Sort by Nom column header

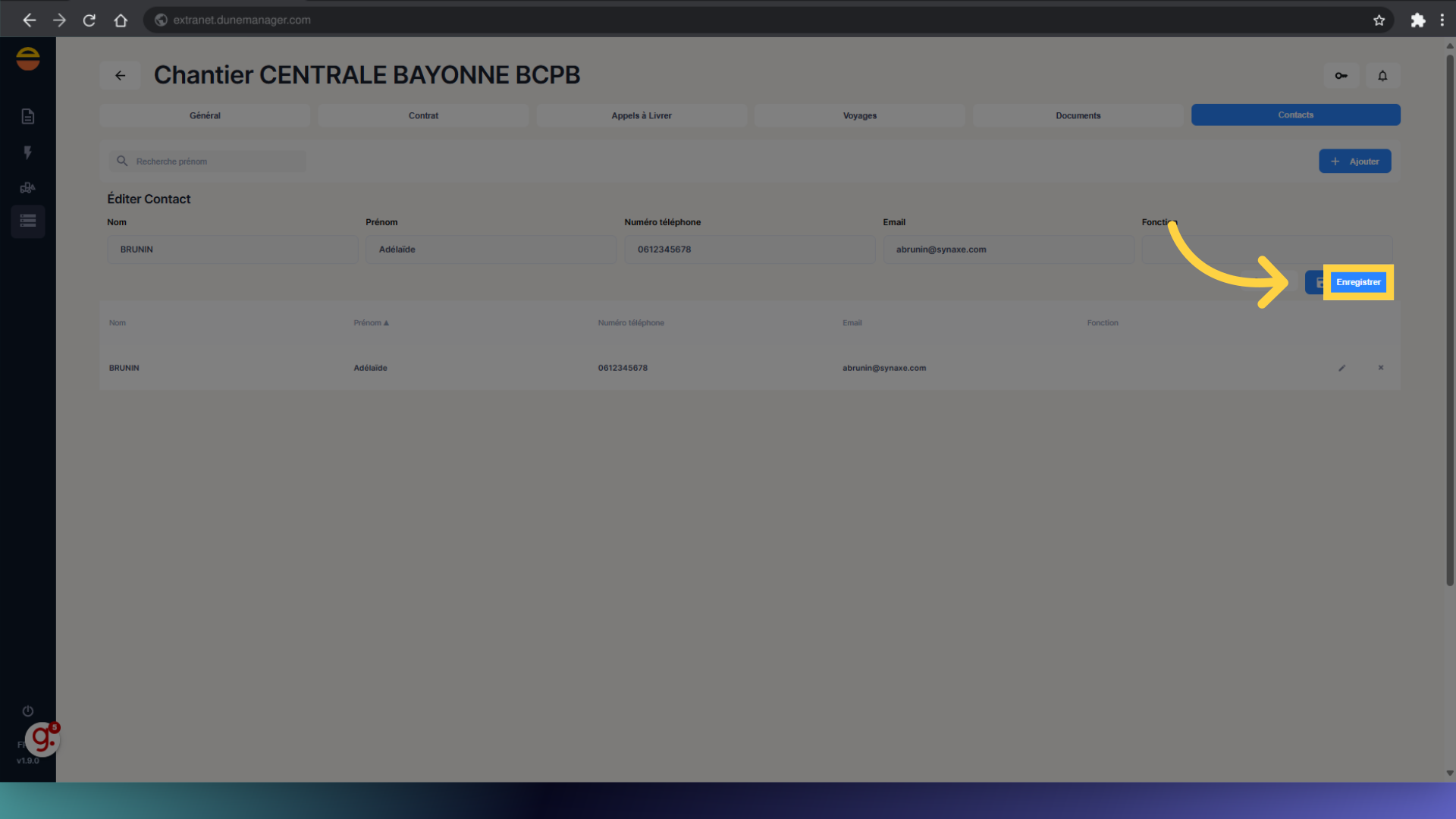pyautogui.click(x=118, y=323)
